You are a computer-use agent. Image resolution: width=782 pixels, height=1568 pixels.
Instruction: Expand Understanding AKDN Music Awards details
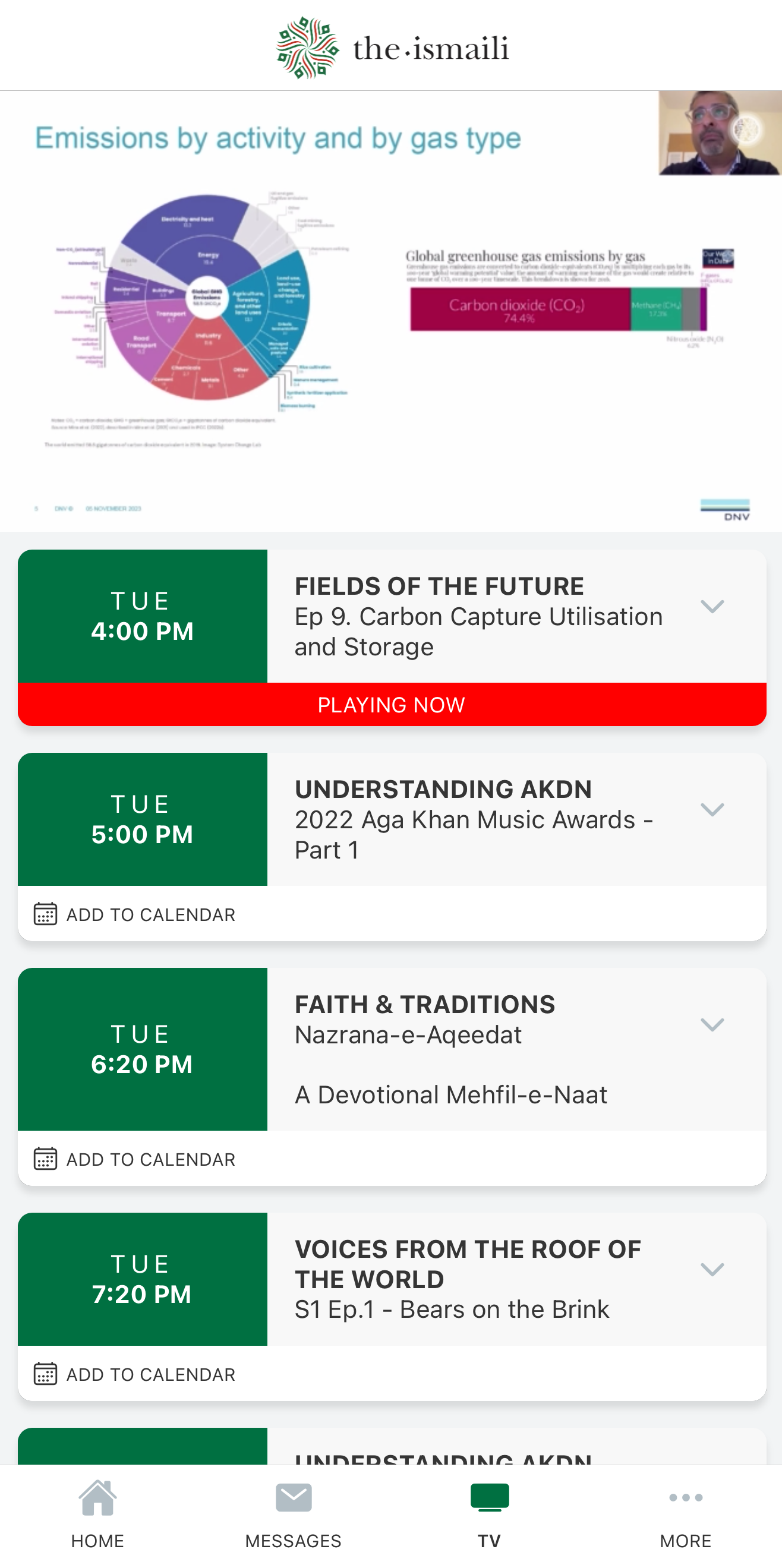pyautogui.click(x=712, y=810)
